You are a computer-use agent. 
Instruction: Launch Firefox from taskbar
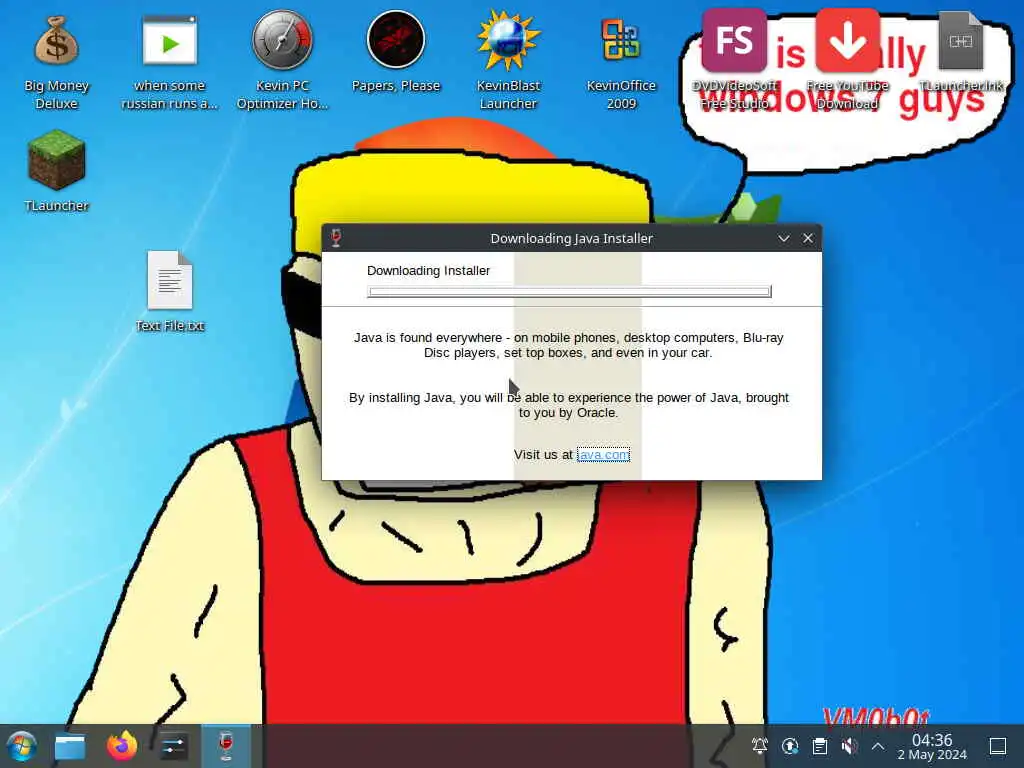point(122,746)
